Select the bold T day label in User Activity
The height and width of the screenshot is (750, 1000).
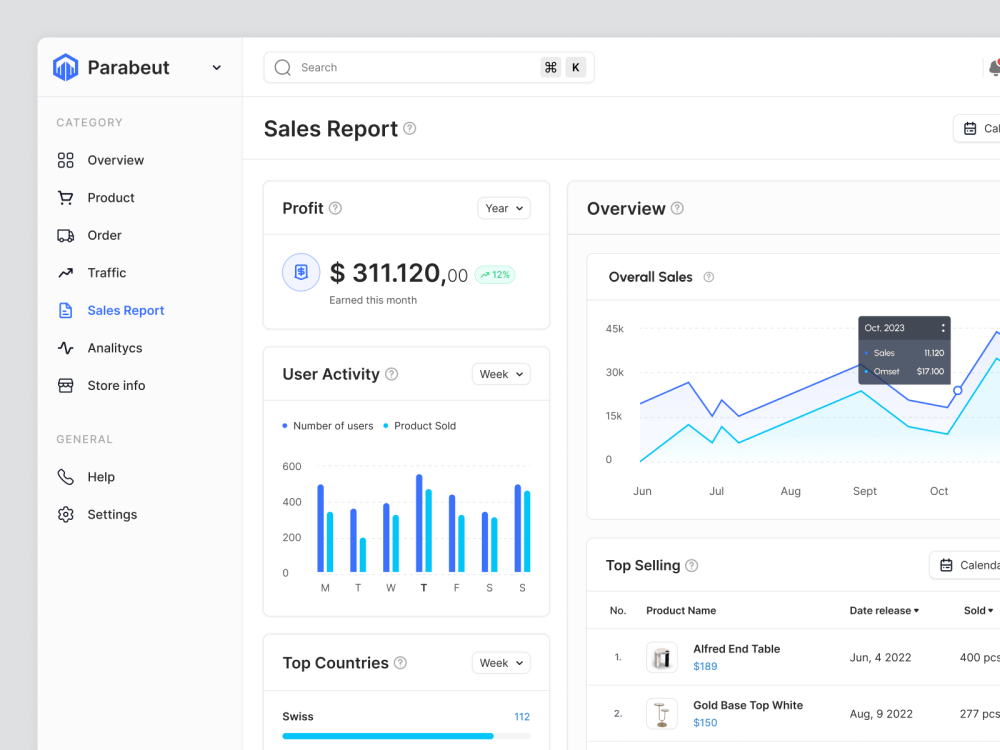pyautogui.click(x=423, y=588)
